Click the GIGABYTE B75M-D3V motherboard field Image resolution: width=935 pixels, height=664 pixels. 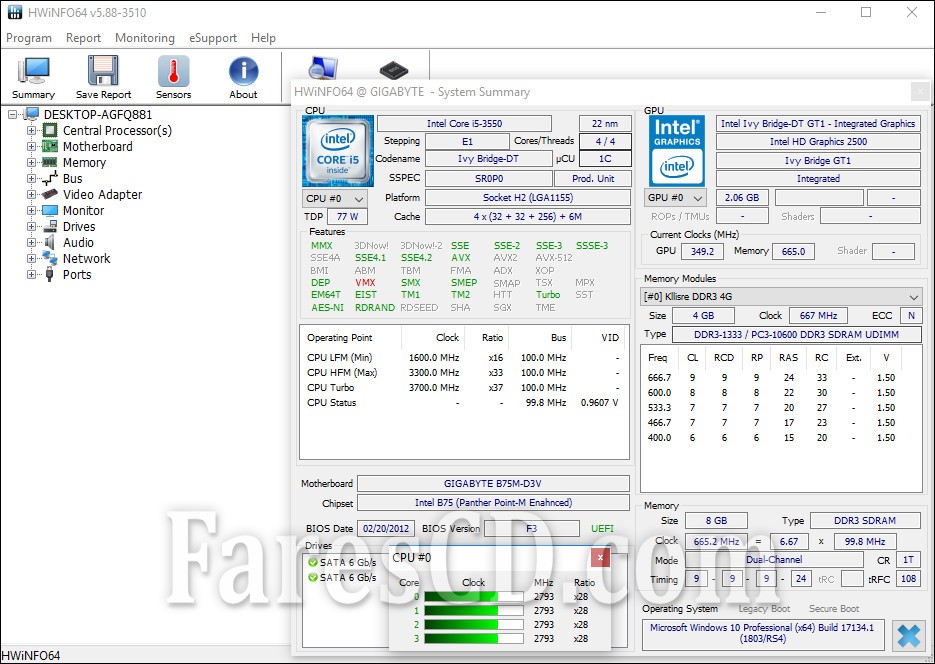(493, 483)
